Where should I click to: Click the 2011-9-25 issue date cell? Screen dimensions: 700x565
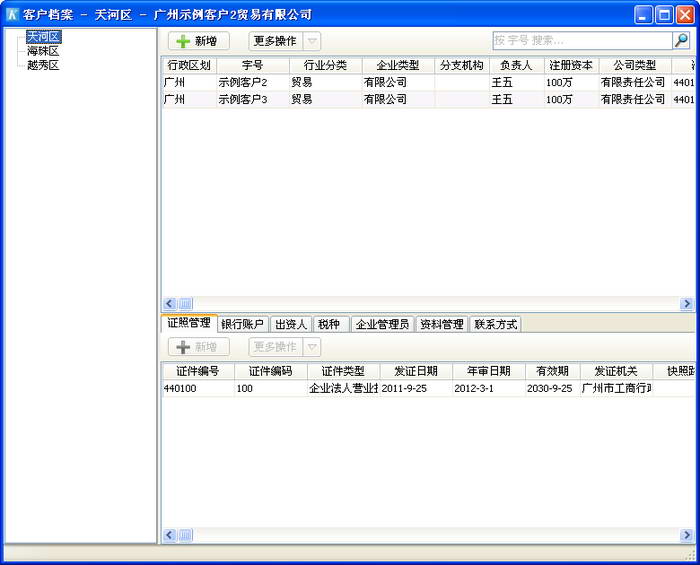416,388
